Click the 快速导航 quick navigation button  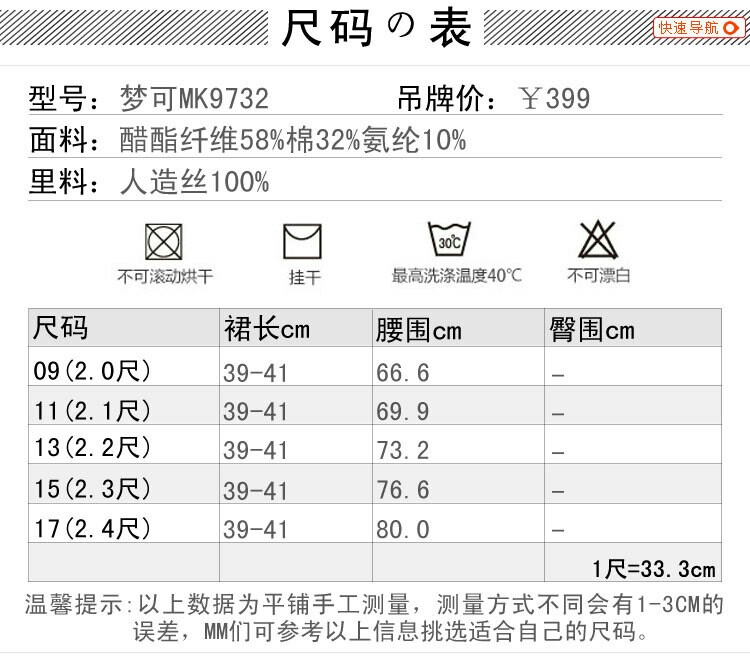[699, 27]
